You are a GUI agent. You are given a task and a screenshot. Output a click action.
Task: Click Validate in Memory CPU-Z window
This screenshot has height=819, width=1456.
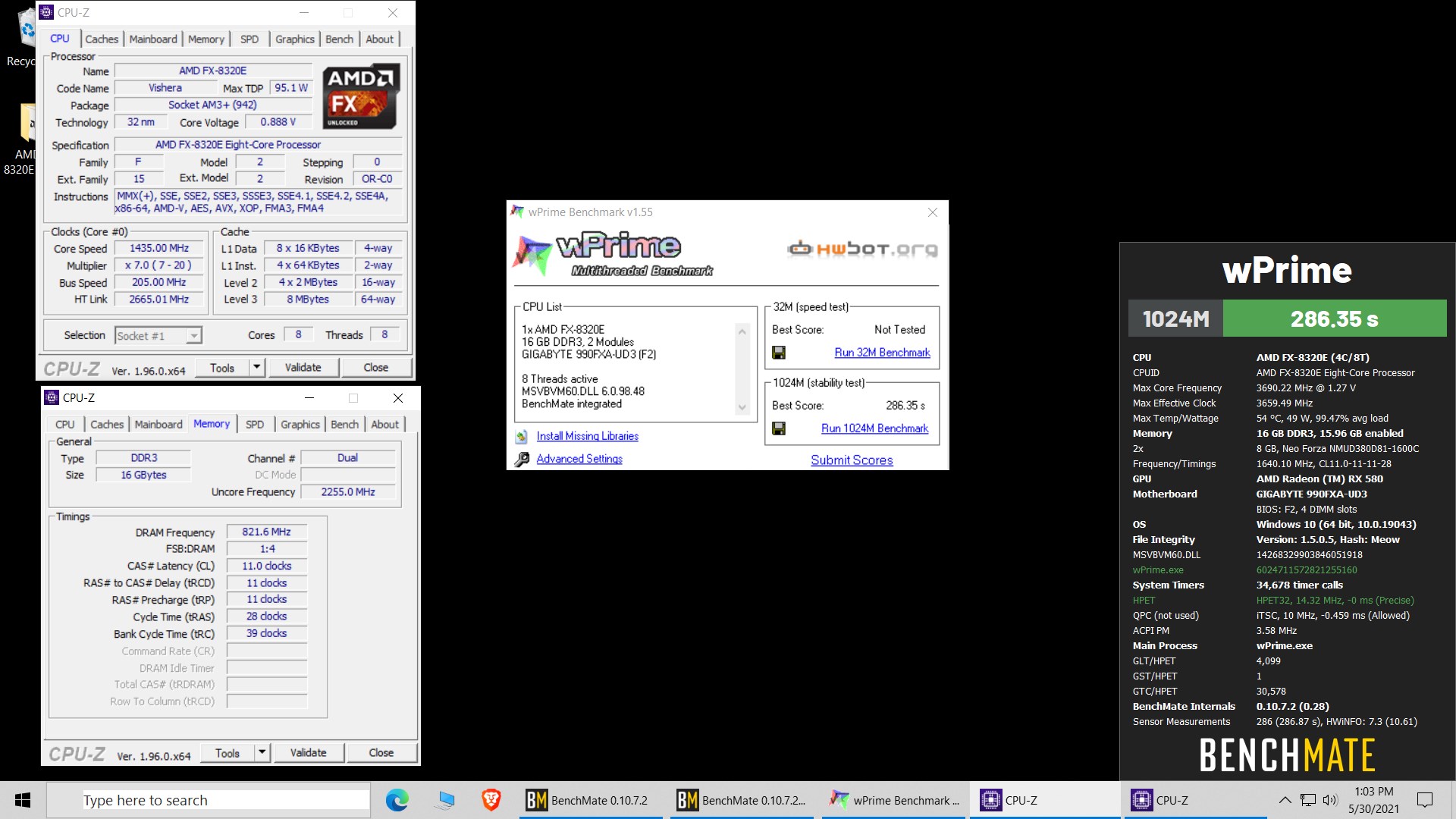pyautogui.click(x=309, y=753)
